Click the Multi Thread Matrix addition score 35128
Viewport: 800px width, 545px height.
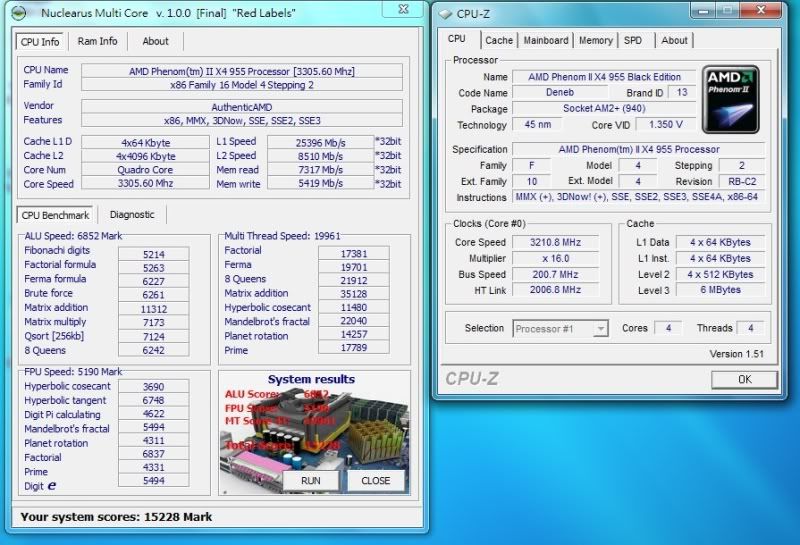tap(354, 293)
